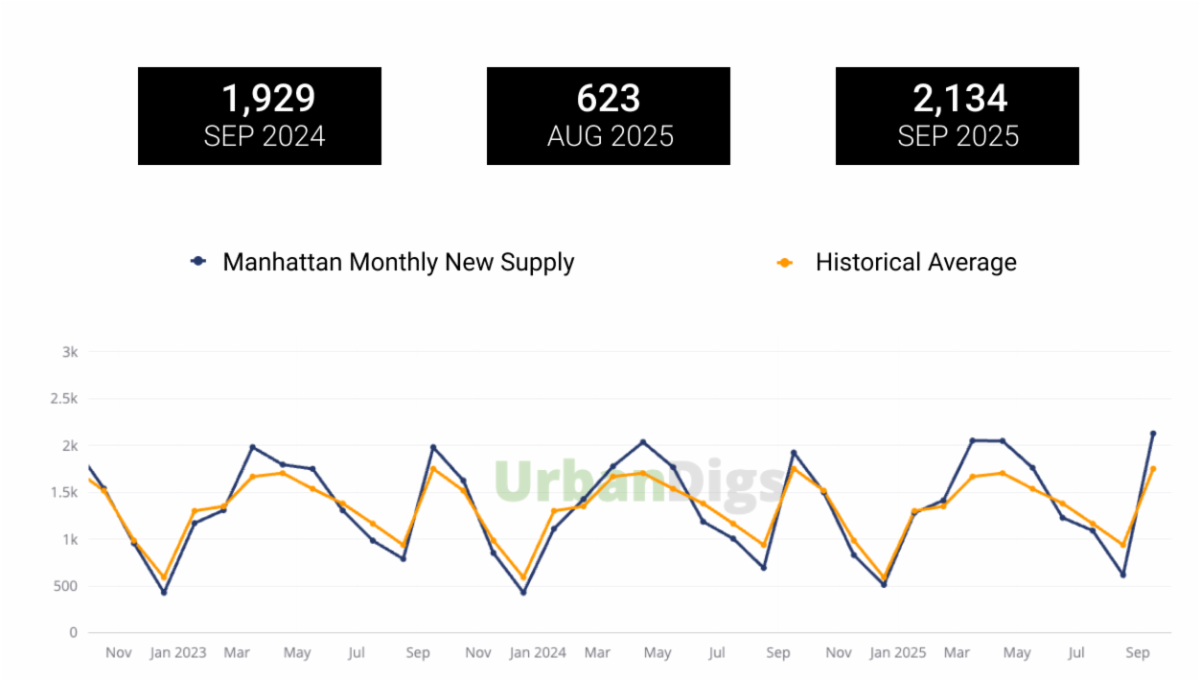
Task: Click the rightmost Sep x-axis label
Action: 1138,653
